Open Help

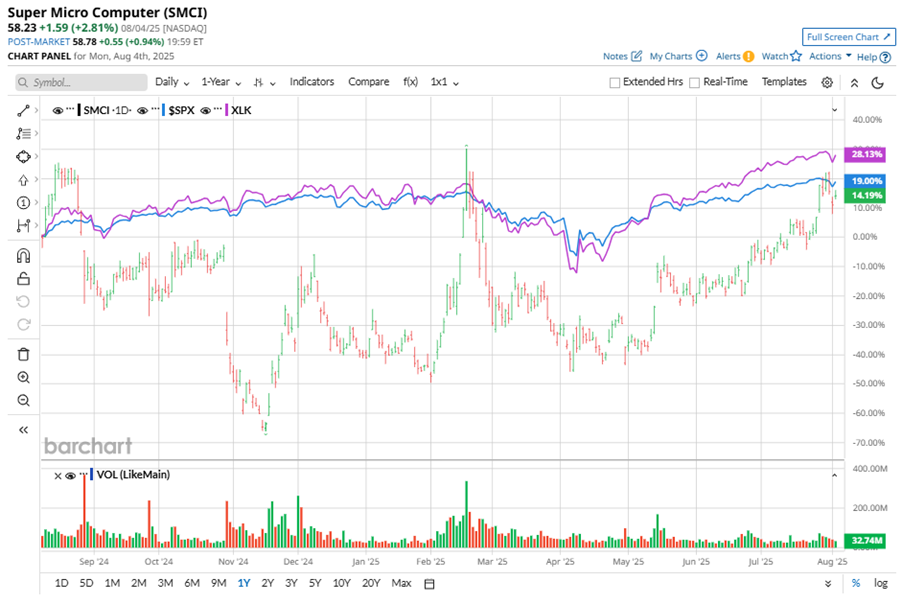click(x=874, y=57)
